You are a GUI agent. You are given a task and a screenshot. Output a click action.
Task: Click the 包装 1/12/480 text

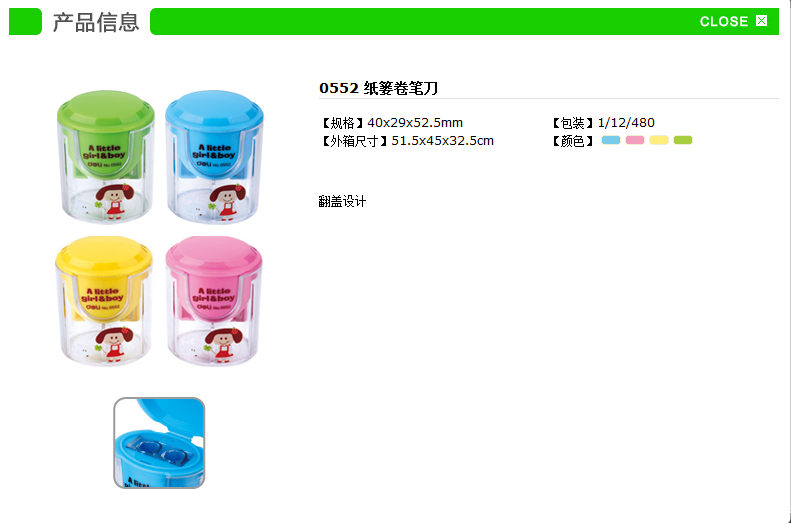click(x=602, y=123)
